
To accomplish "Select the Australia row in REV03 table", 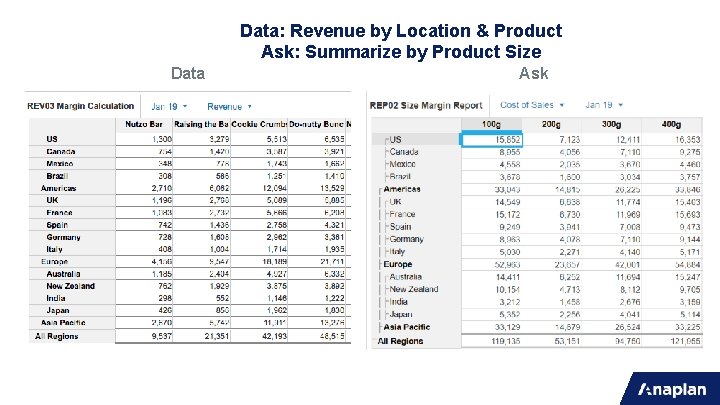I will [x=63, y=274].
